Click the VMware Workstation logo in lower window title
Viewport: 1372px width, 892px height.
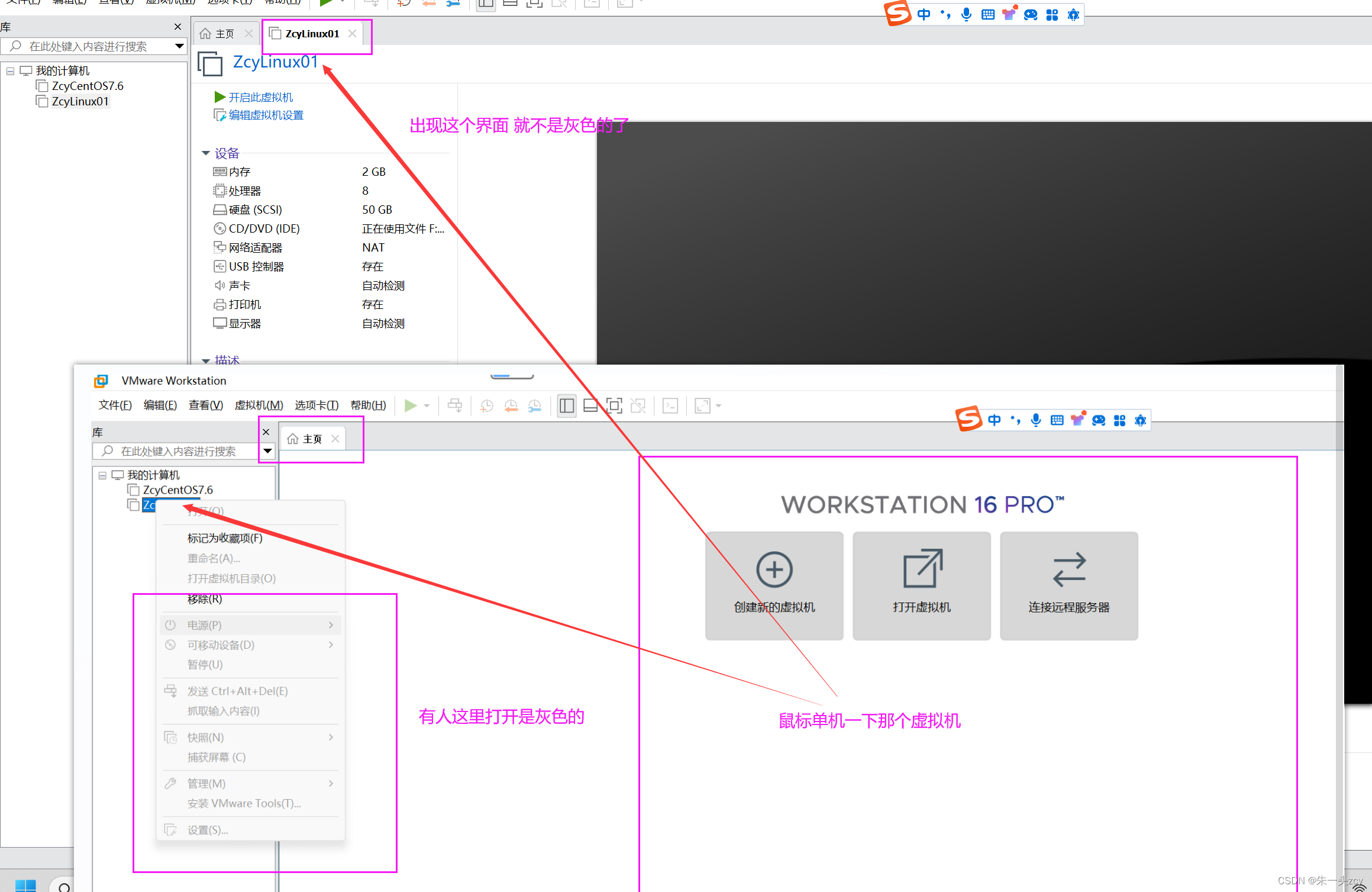tap(101, 381)
